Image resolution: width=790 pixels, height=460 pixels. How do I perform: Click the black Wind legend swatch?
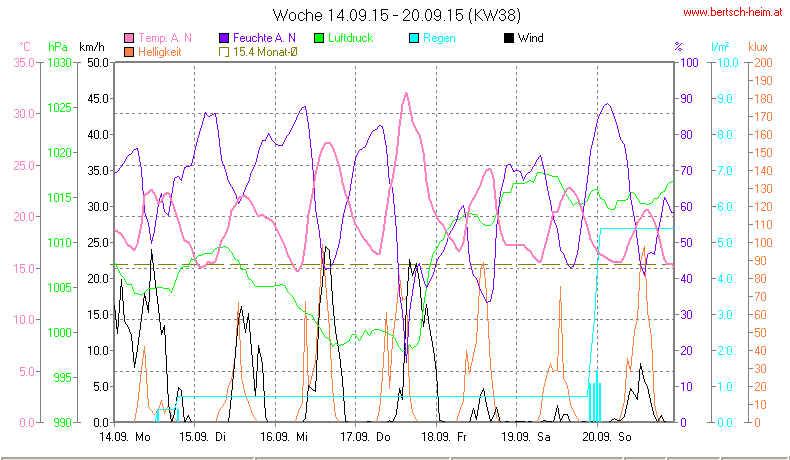tap(509, 38)
